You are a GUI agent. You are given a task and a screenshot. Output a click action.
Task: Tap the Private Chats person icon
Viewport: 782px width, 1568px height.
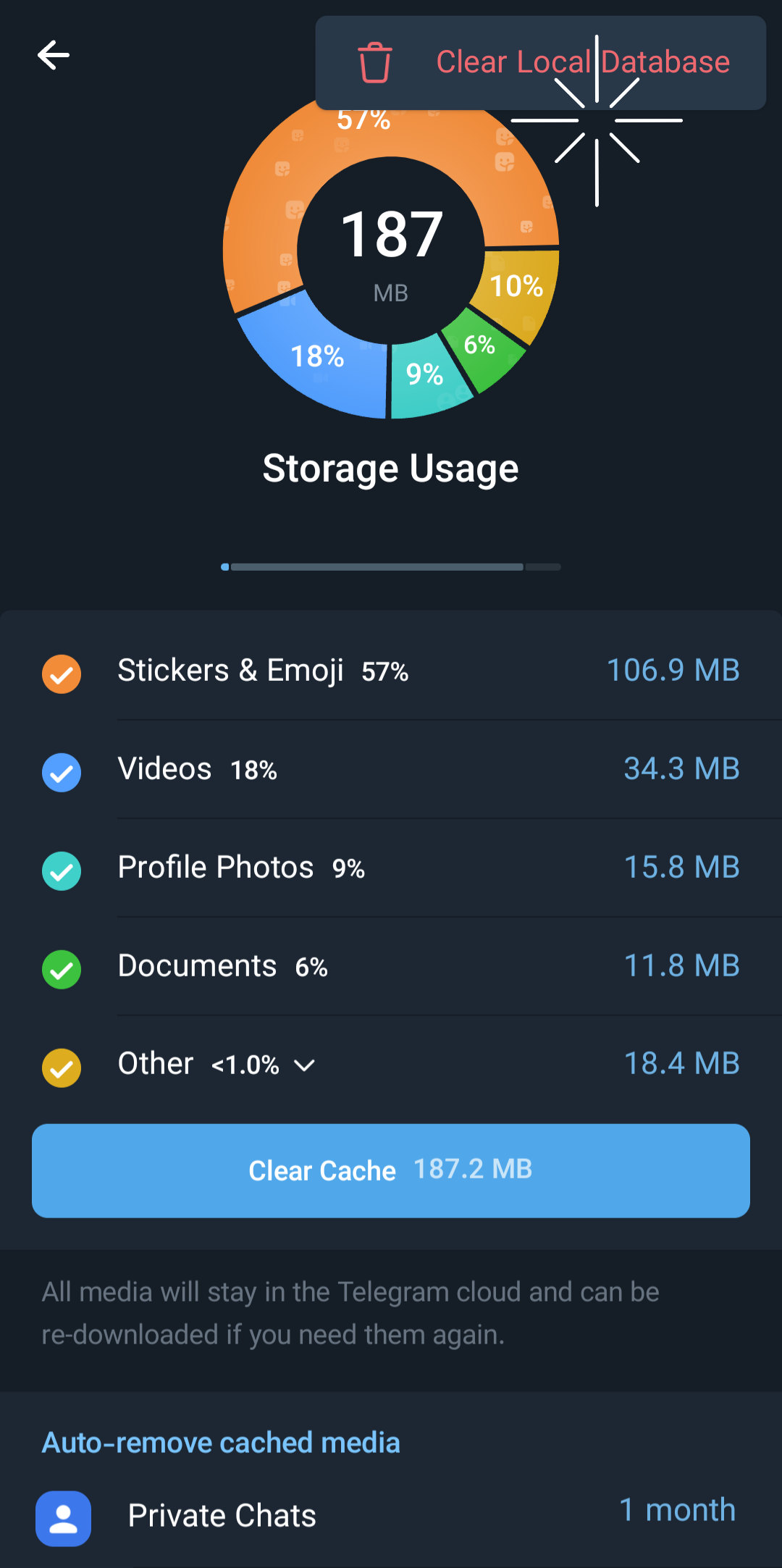(64, 1518)
